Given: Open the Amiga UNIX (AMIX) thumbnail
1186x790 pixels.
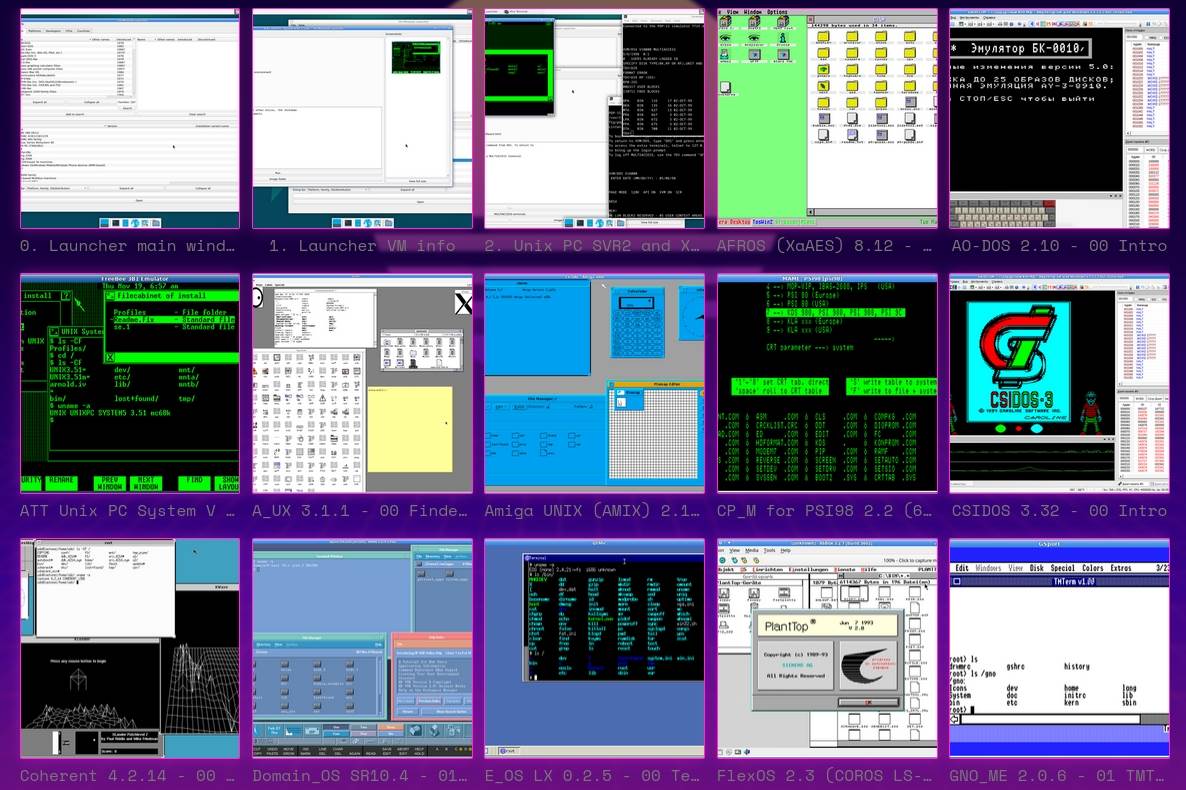Looking at the screenshot, I should click(595, 384).
